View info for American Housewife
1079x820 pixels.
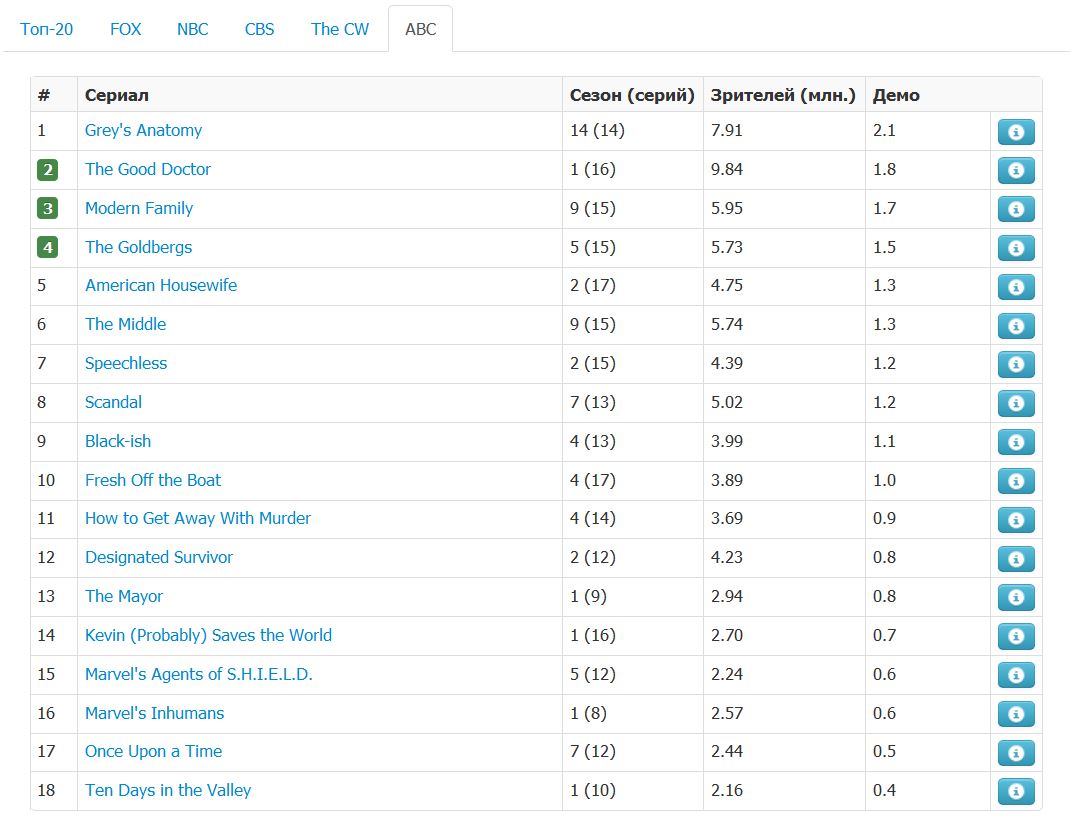click(1016, 287)
